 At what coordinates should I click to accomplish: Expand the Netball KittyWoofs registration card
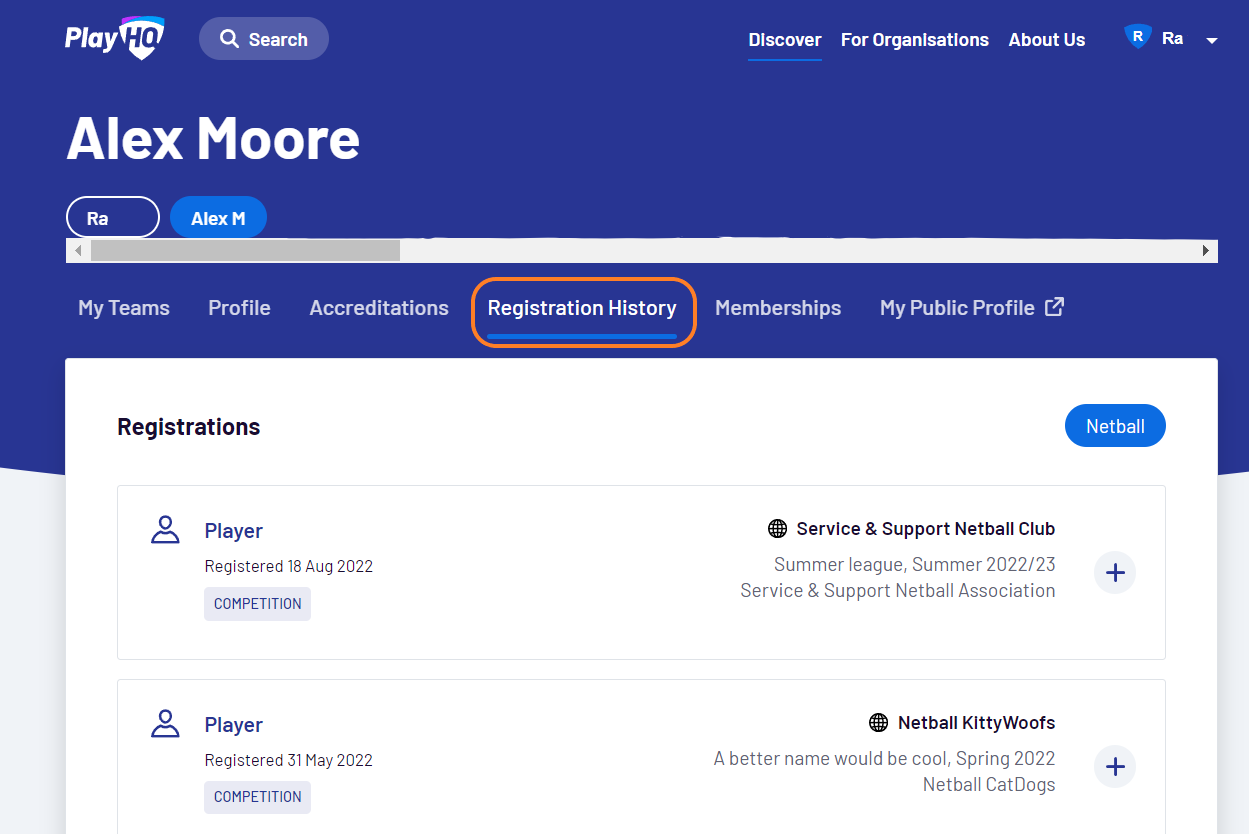(1114, 766)
